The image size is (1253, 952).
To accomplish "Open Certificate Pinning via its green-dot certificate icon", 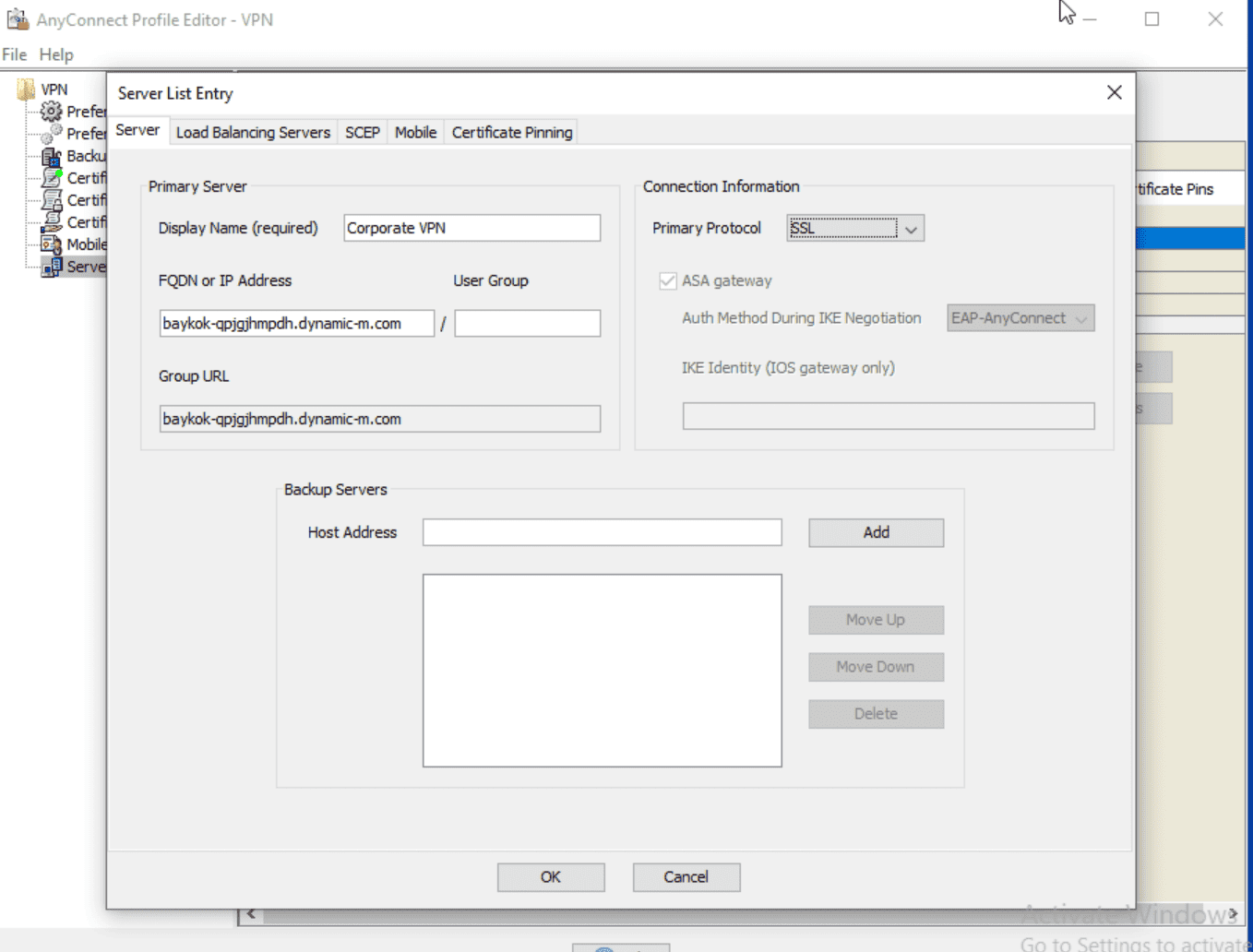I will [51, 177].
